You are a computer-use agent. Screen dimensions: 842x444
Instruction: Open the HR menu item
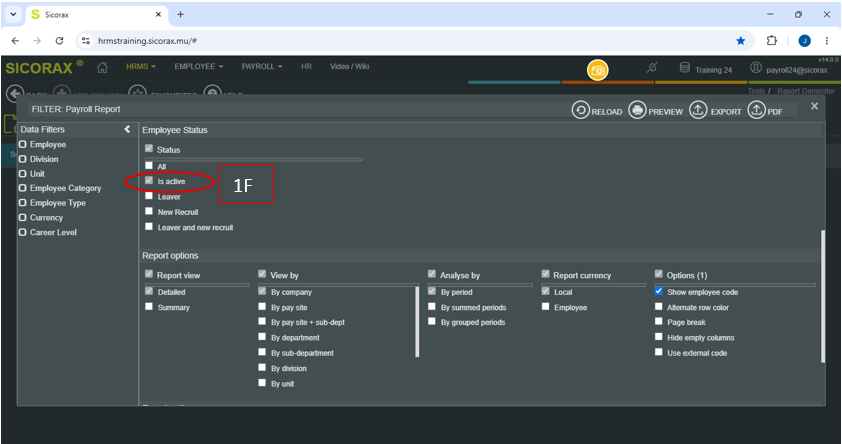tap(306, 67)
